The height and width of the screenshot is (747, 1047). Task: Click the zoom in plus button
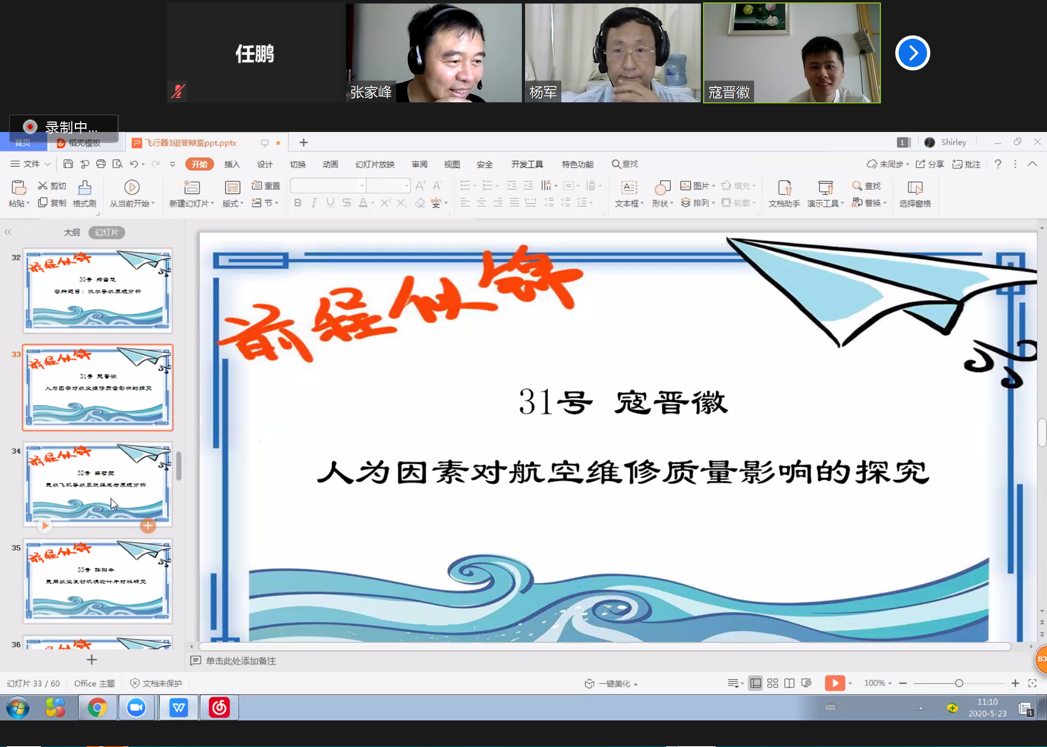1015,683
